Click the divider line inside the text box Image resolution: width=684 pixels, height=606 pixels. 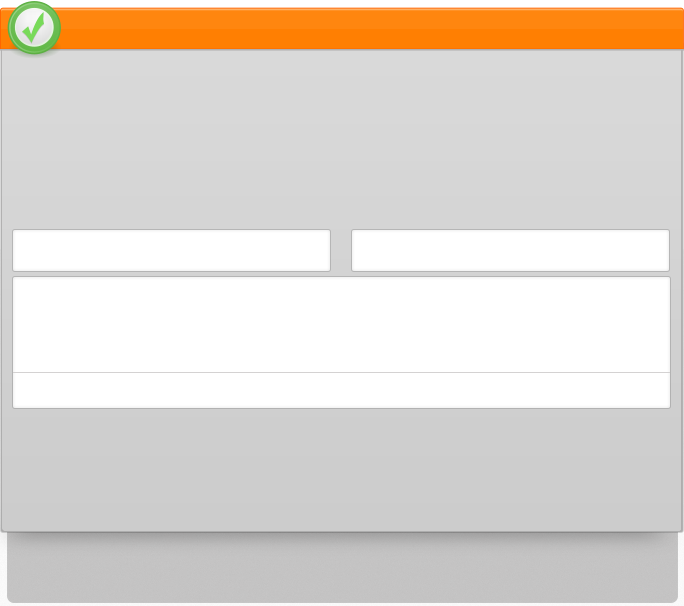click(x=342, y=373)
